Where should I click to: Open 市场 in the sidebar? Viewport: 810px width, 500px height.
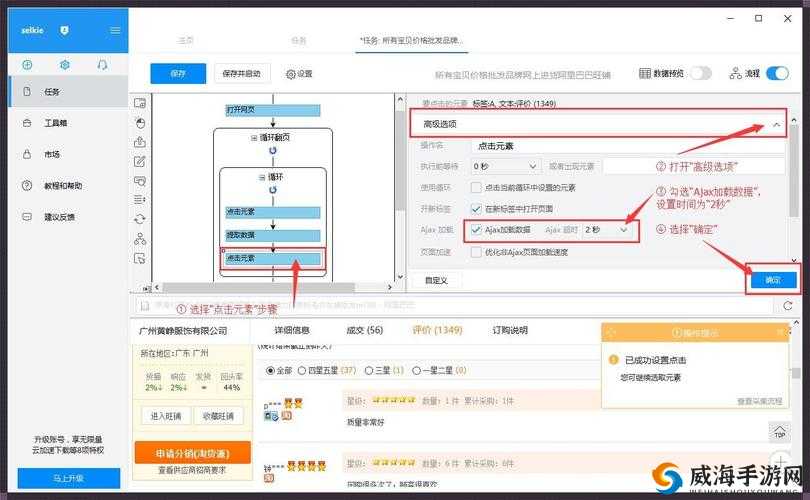click(69, 154)
